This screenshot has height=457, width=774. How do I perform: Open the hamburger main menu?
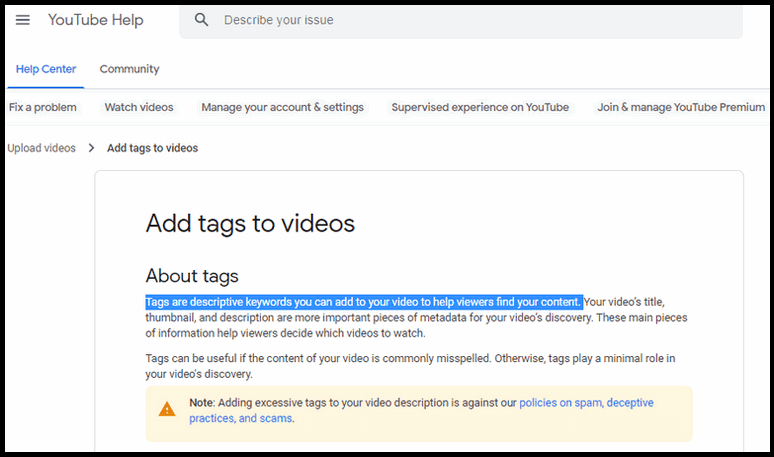[23, 20]
